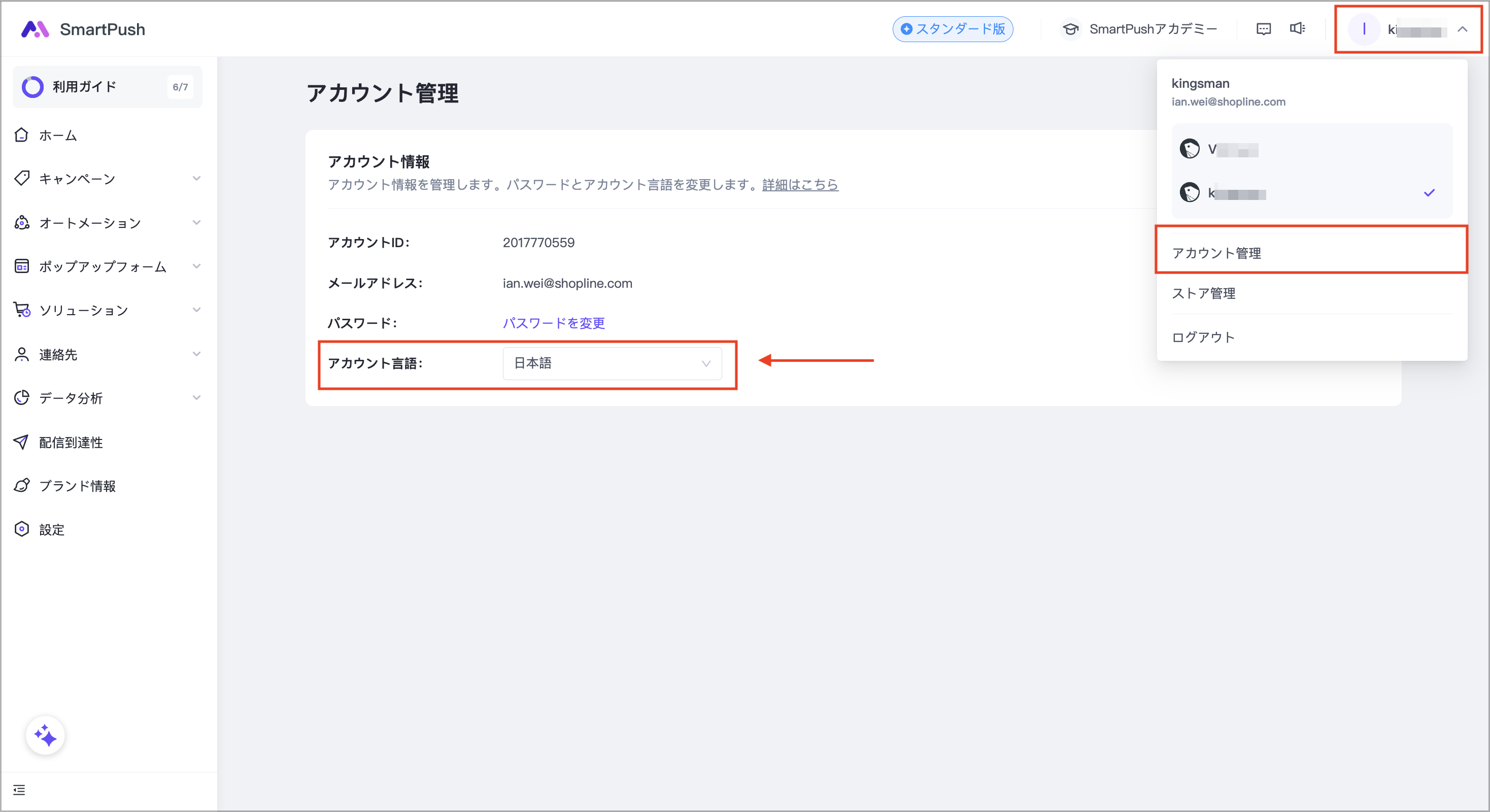Open 設定 in the sidebar
This screenshot has width=1490, height=812.
tap(51, 530)
